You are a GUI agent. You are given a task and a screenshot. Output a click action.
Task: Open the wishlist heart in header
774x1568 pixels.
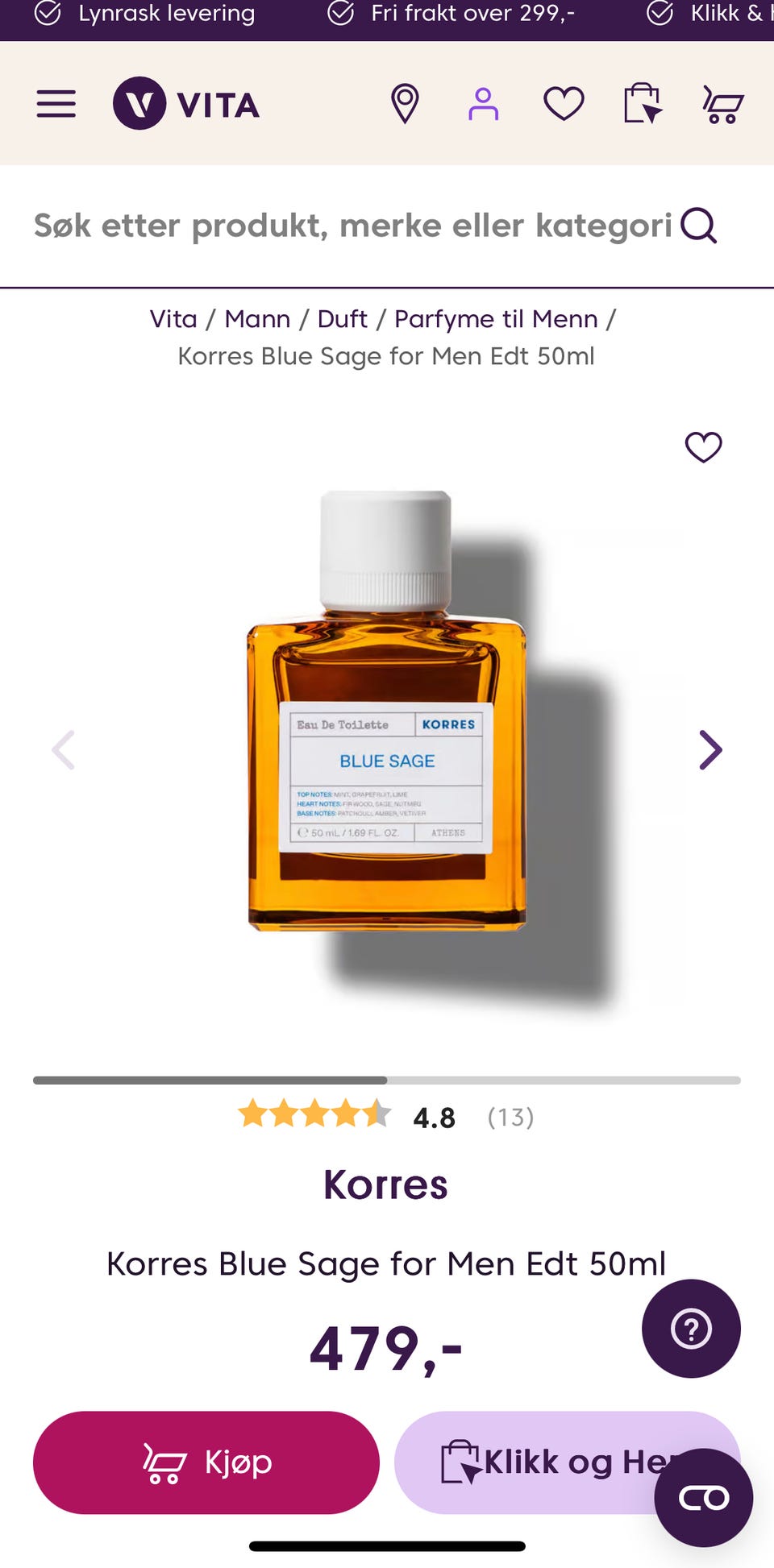564,104
